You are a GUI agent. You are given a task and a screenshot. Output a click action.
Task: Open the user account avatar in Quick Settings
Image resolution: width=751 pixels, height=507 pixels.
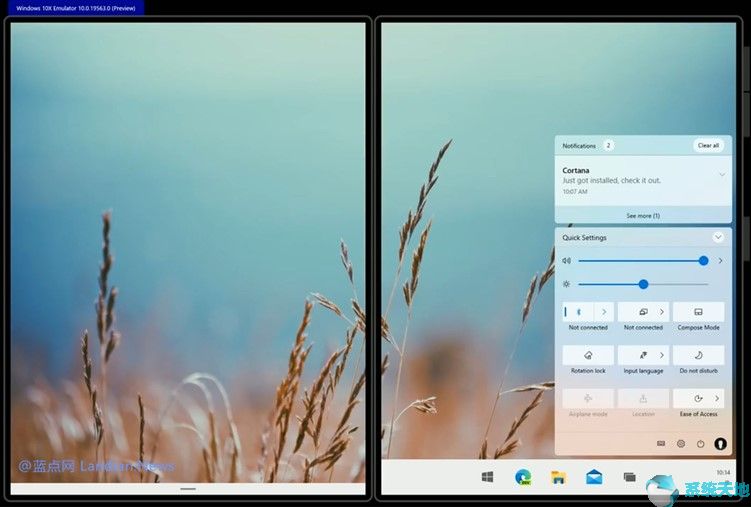click(720, 444)
